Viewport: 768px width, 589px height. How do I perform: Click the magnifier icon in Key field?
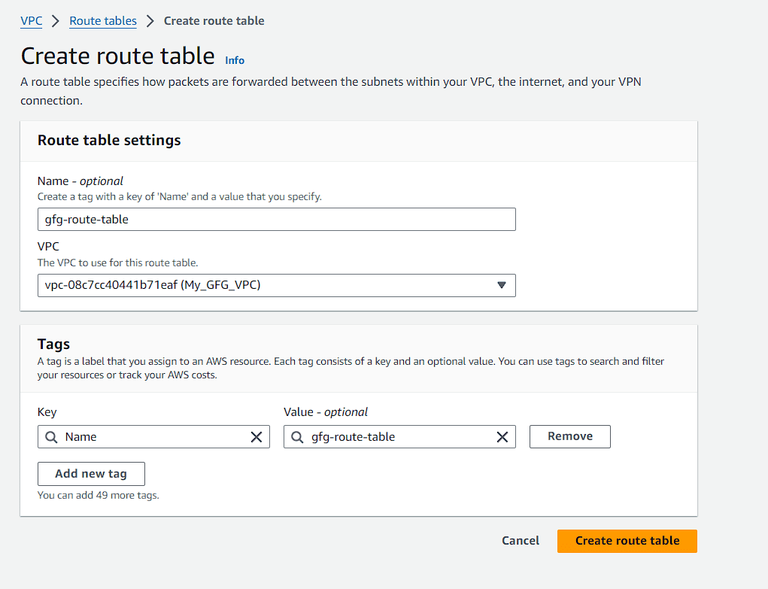51,437
